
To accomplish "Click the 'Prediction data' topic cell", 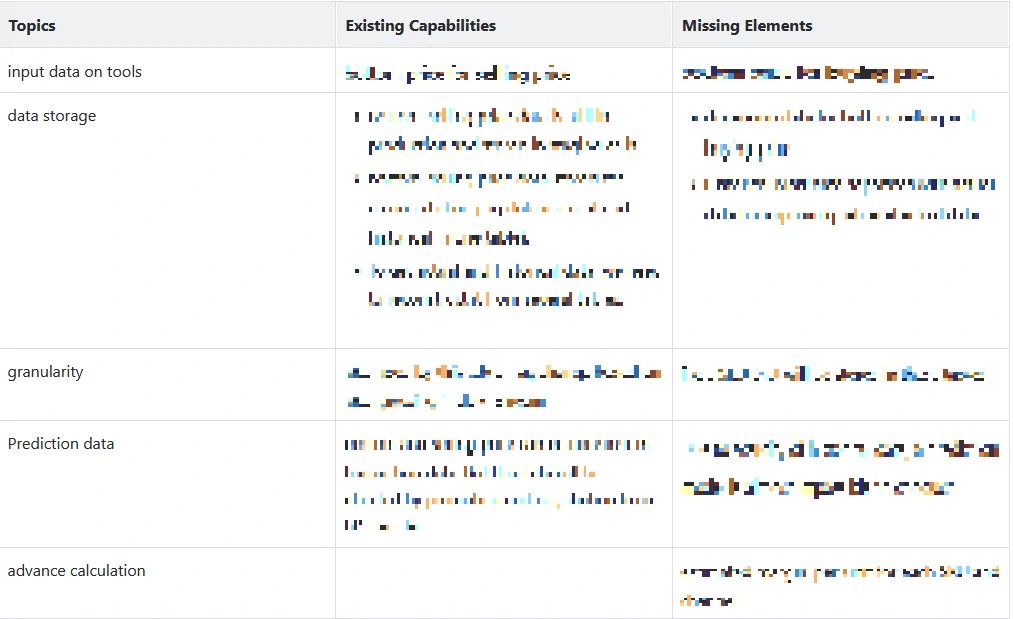I will click(x=61, y=444).
